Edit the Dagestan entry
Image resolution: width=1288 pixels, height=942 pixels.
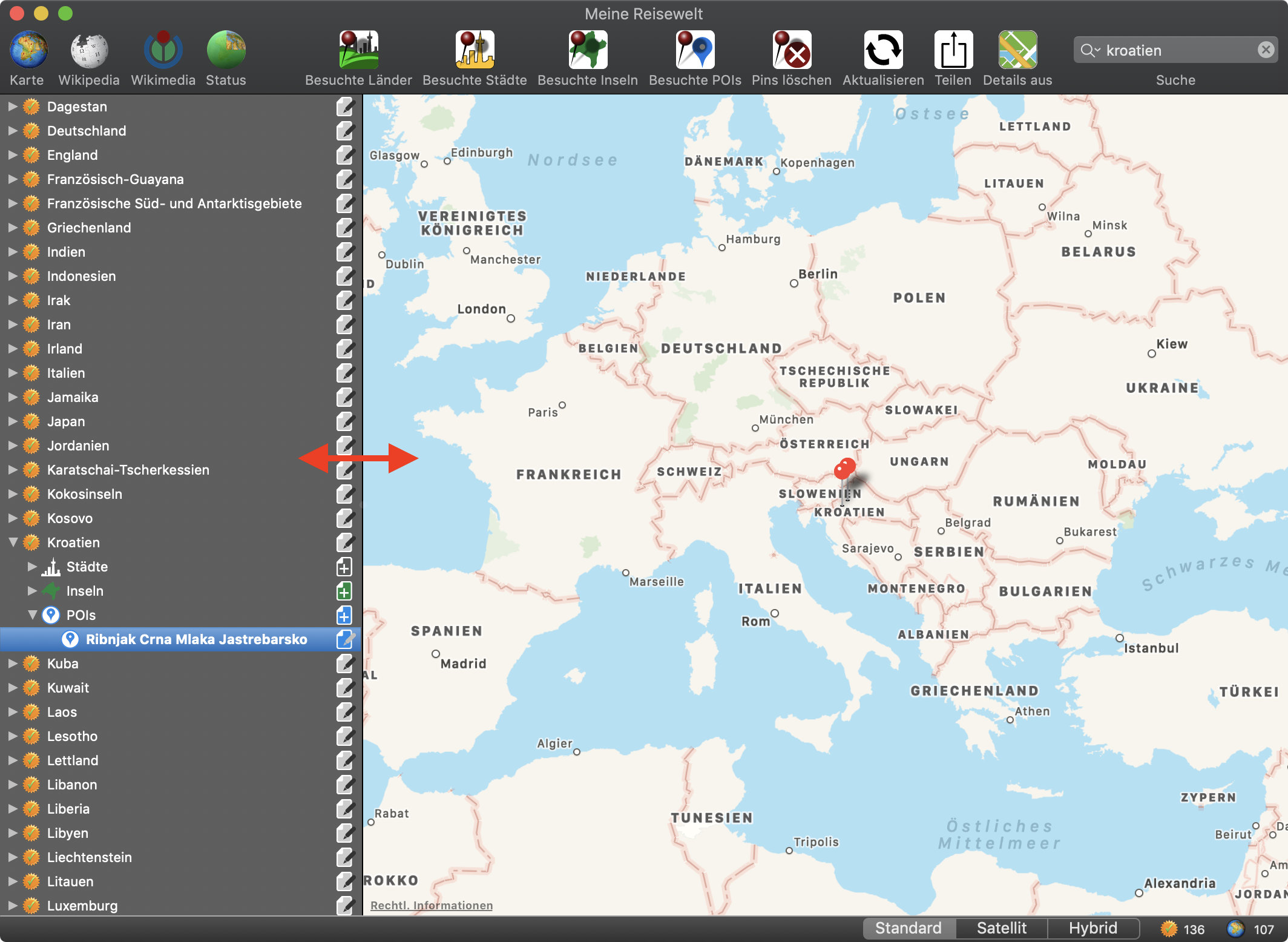344,107
